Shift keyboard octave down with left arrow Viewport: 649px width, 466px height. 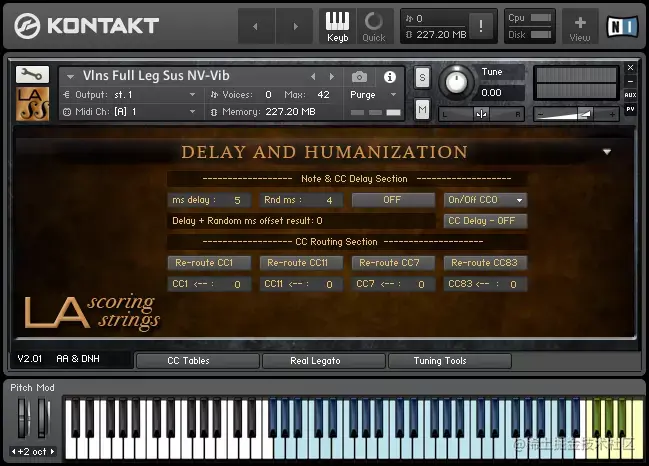(x=14, y=452)
